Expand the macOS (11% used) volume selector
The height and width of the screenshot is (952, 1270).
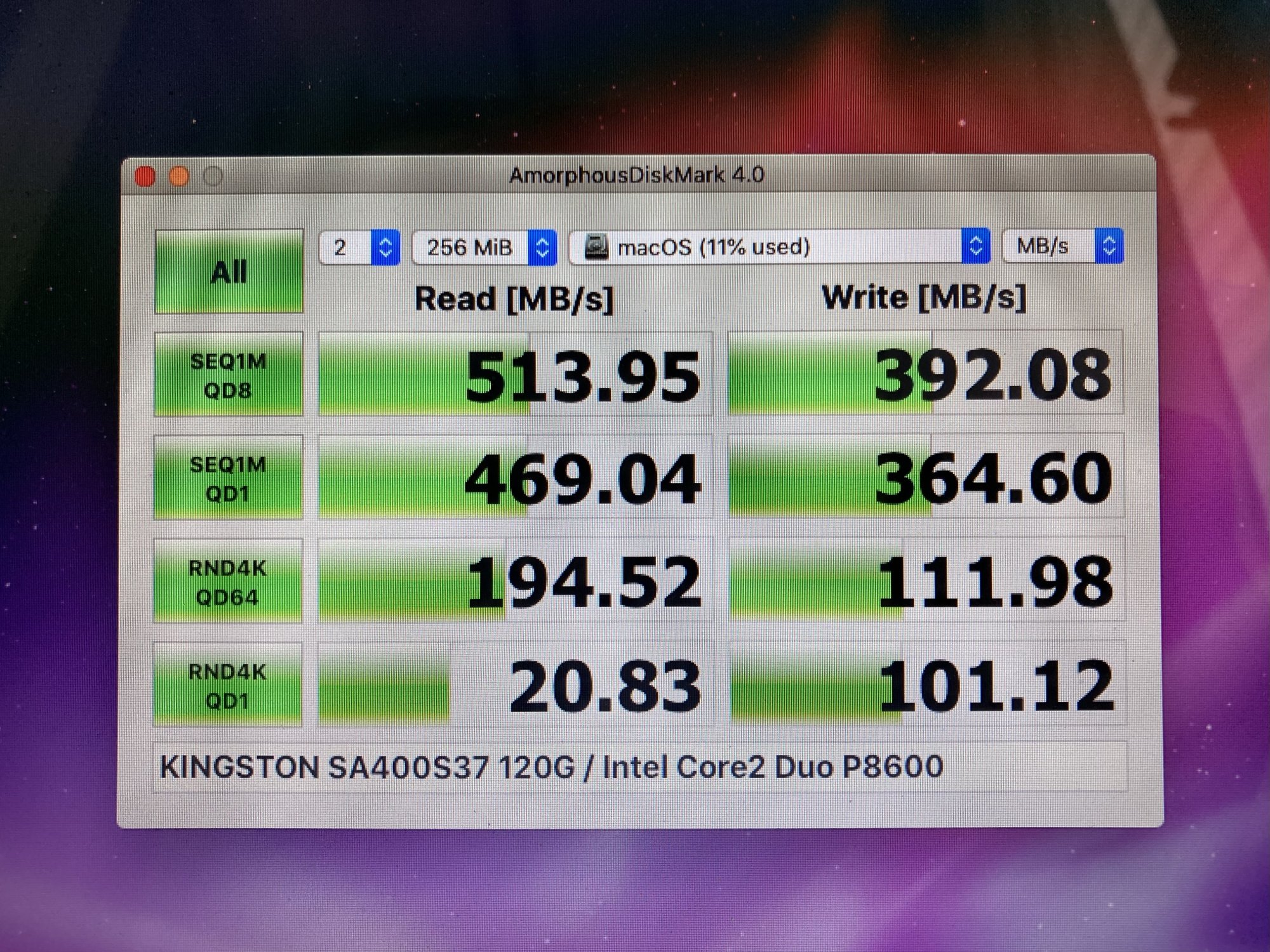point(780,246)
